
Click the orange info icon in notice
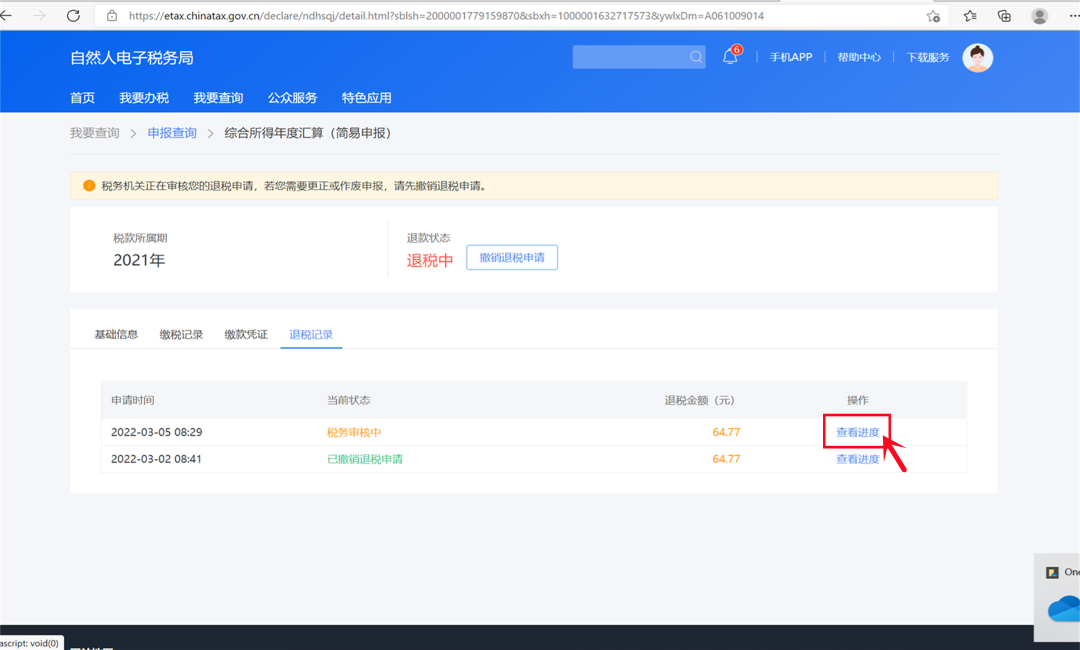(89, 186)
